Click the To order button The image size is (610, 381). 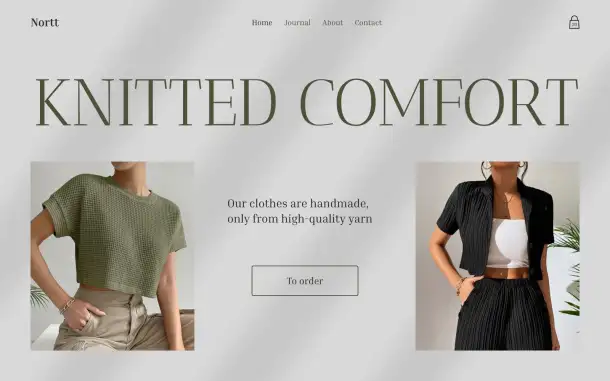point(305,281)
